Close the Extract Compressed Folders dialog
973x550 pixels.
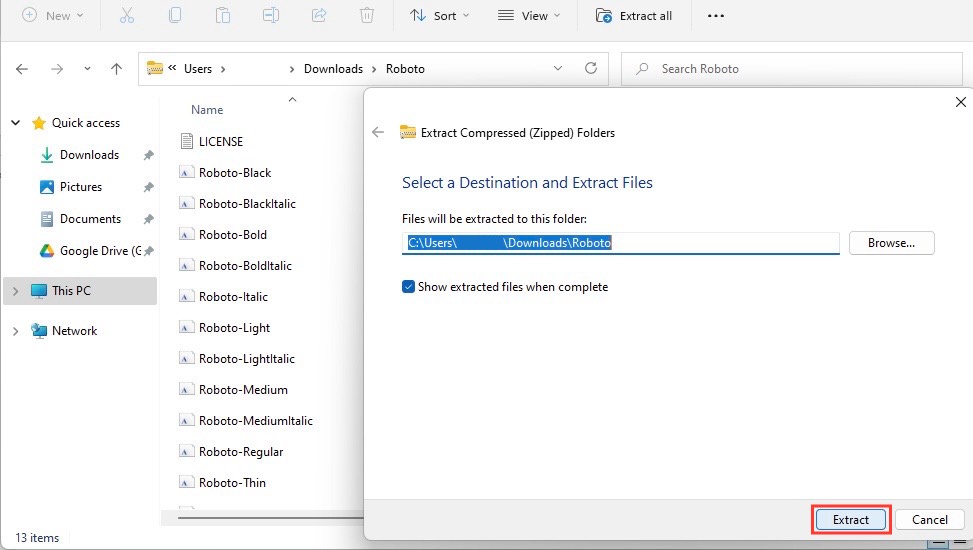[961, 102]
